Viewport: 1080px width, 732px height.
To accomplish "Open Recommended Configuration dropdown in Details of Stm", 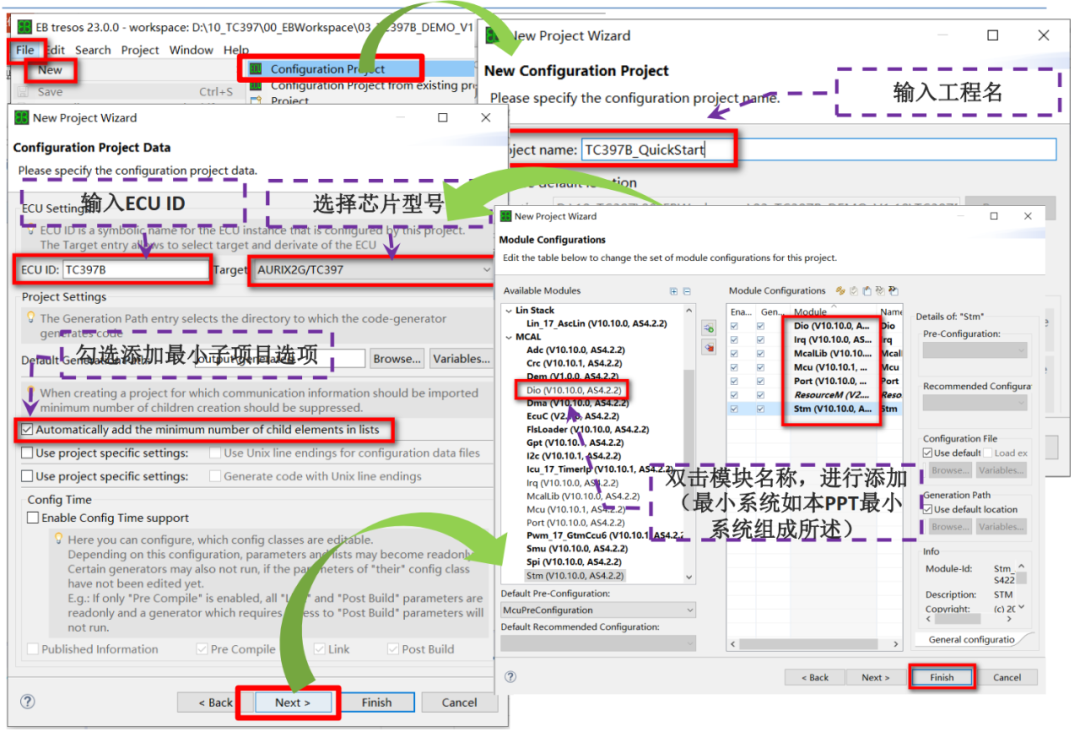I will 975,404.
